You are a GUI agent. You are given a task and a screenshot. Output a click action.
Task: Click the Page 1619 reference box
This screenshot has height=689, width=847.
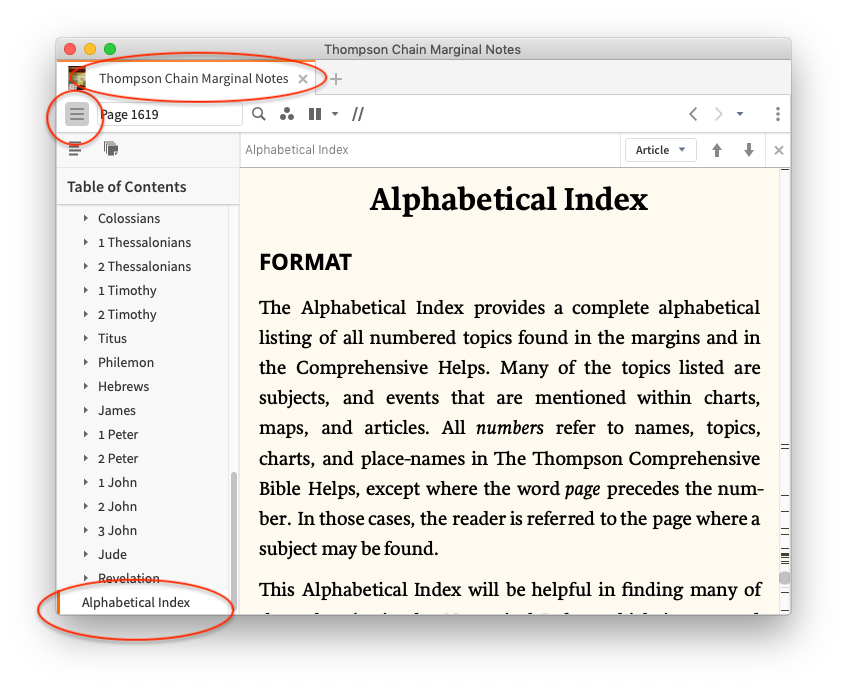(170, 114)
